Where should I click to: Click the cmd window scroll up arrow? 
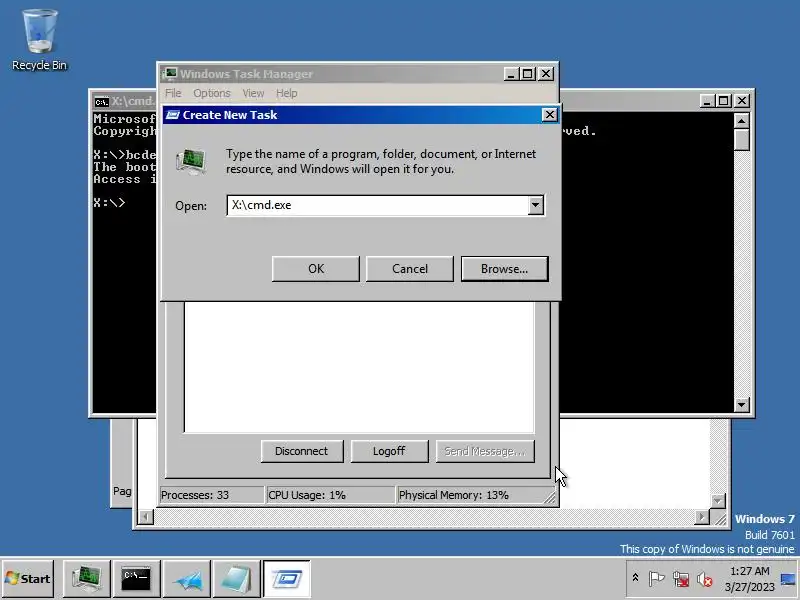pyautogui.click(x=741, y=121)
